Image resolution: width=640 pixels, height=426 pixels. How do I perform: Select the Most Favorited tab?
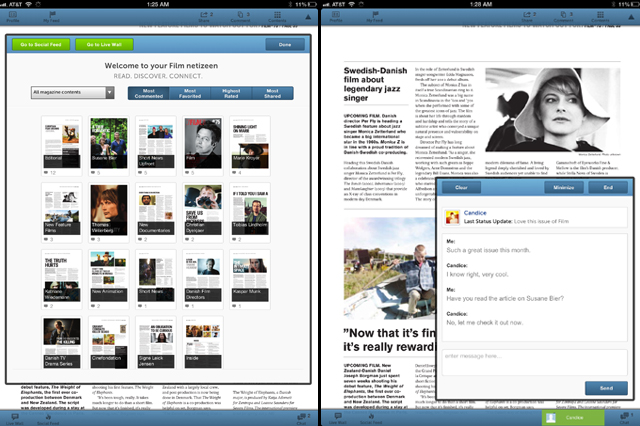(x=190, y=93)
